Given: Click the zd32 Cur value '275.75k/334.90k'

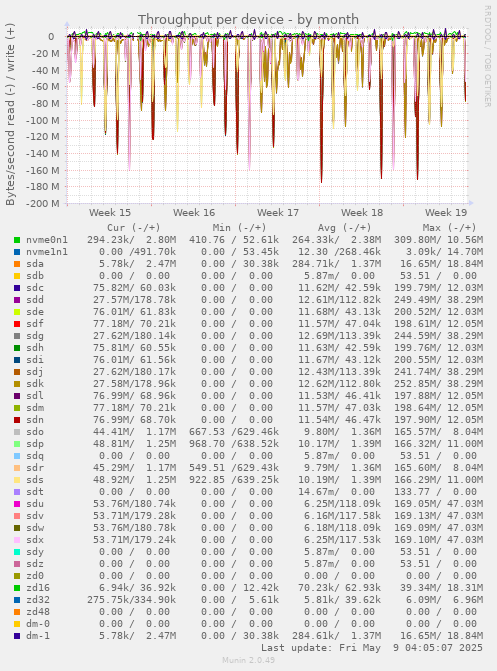Looking at the screenshot, I should [x=131, y=600].
